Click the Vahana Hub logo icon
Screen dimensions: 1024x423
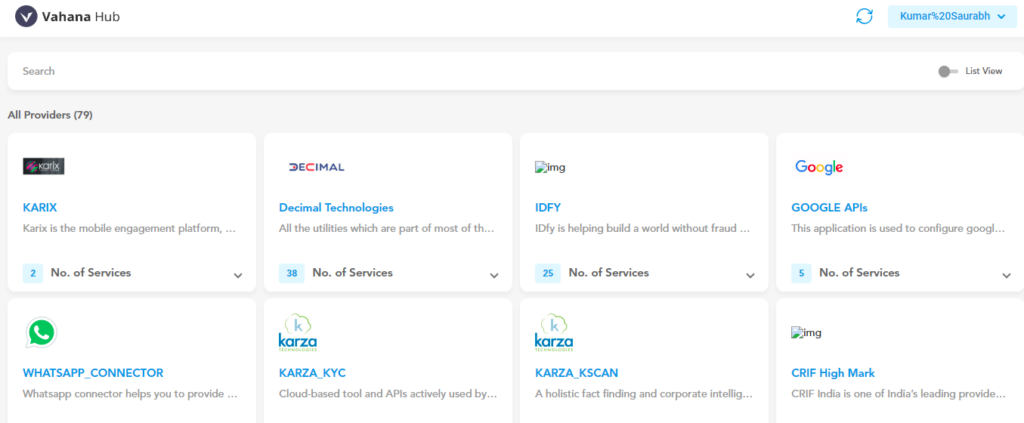pos(26,16)
